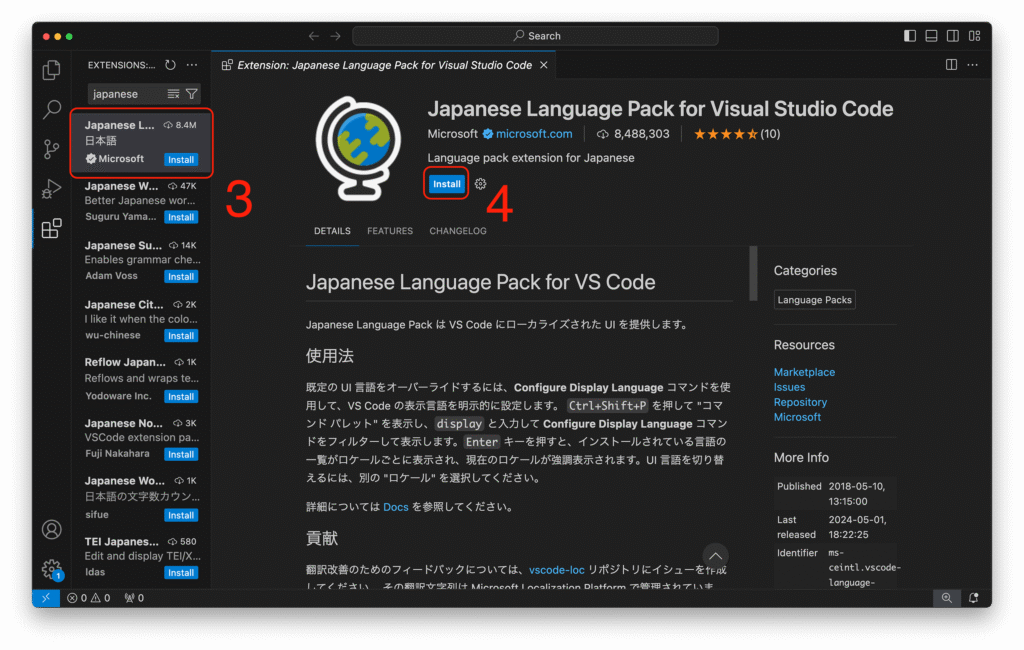
Task: Open editor more actions menu
Action: click(x=972, y=65)
